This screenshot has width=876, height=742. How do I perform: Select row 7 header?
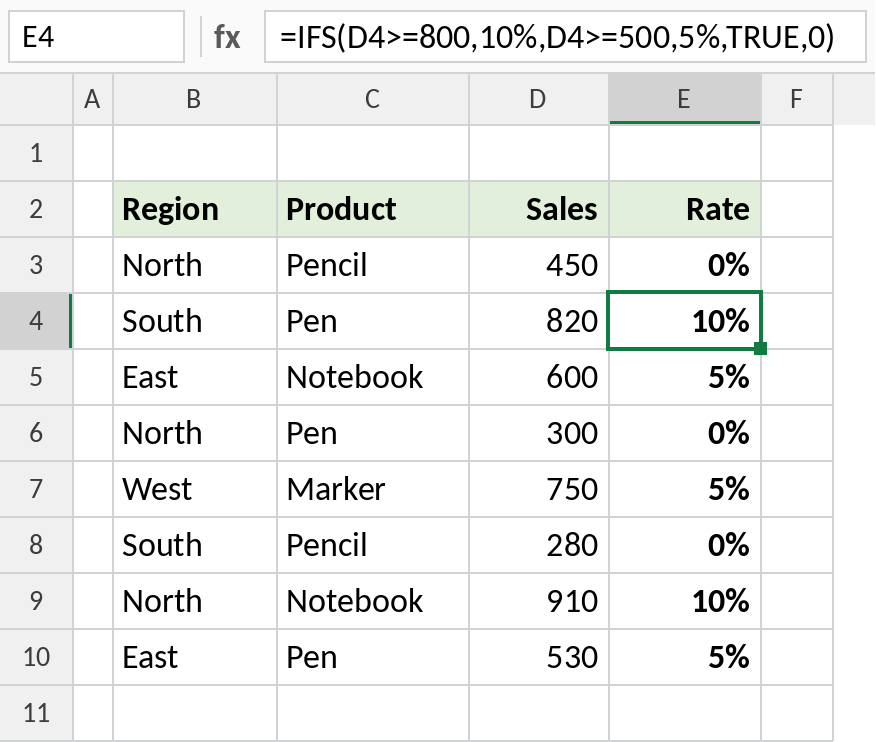(x=36, y=489)
